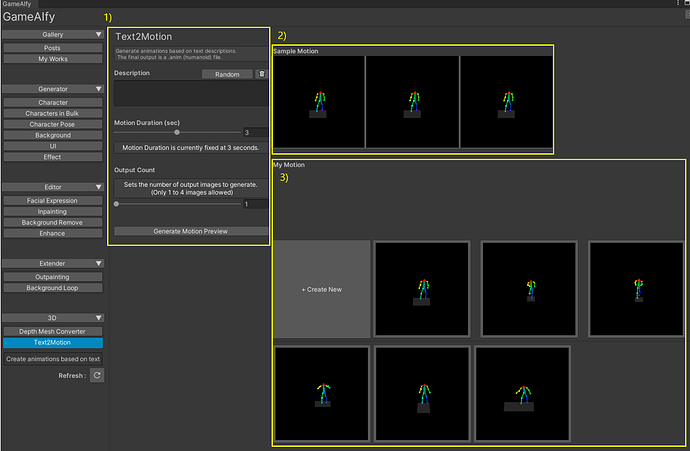The width and height of the screenshot is (690, 451).
Task: Click the Create New motion tile
Action: [x=321, y=289]
